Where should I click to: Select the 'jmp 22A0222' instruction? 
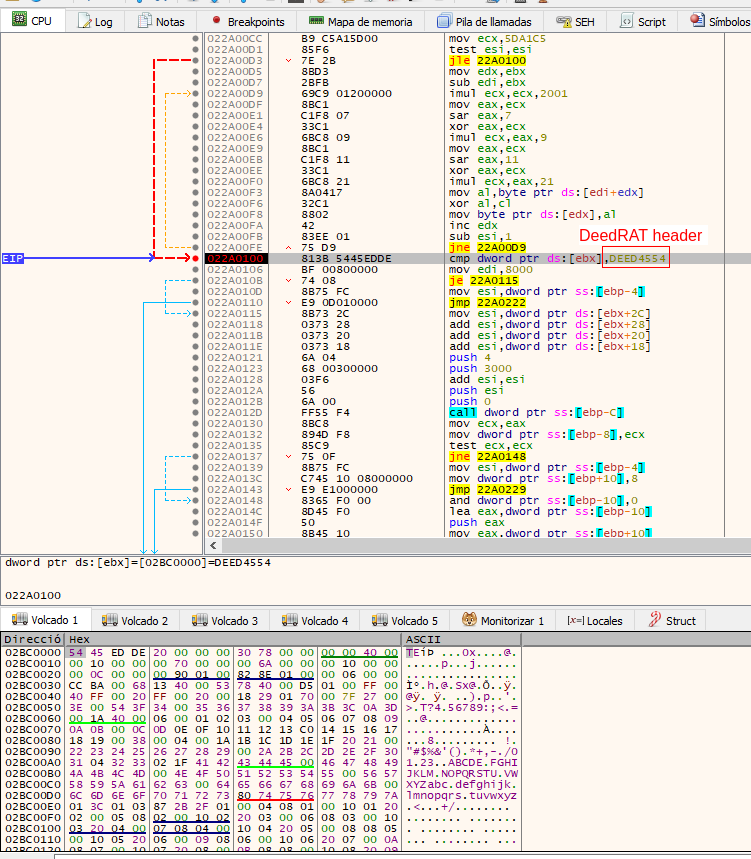(x=488, y=302)
